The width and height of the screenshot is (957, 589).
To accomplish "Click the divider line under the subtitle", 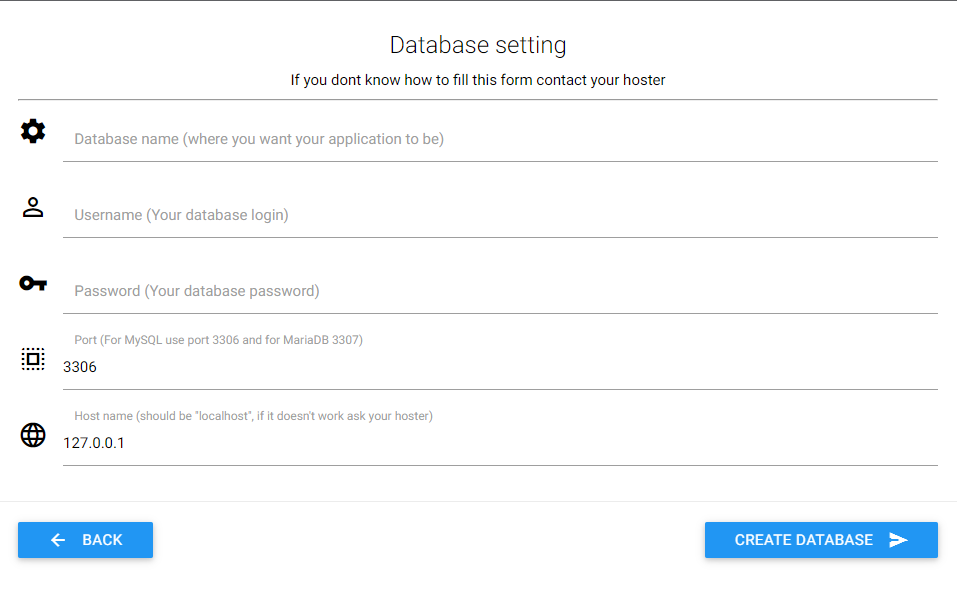I will [478, 99].
